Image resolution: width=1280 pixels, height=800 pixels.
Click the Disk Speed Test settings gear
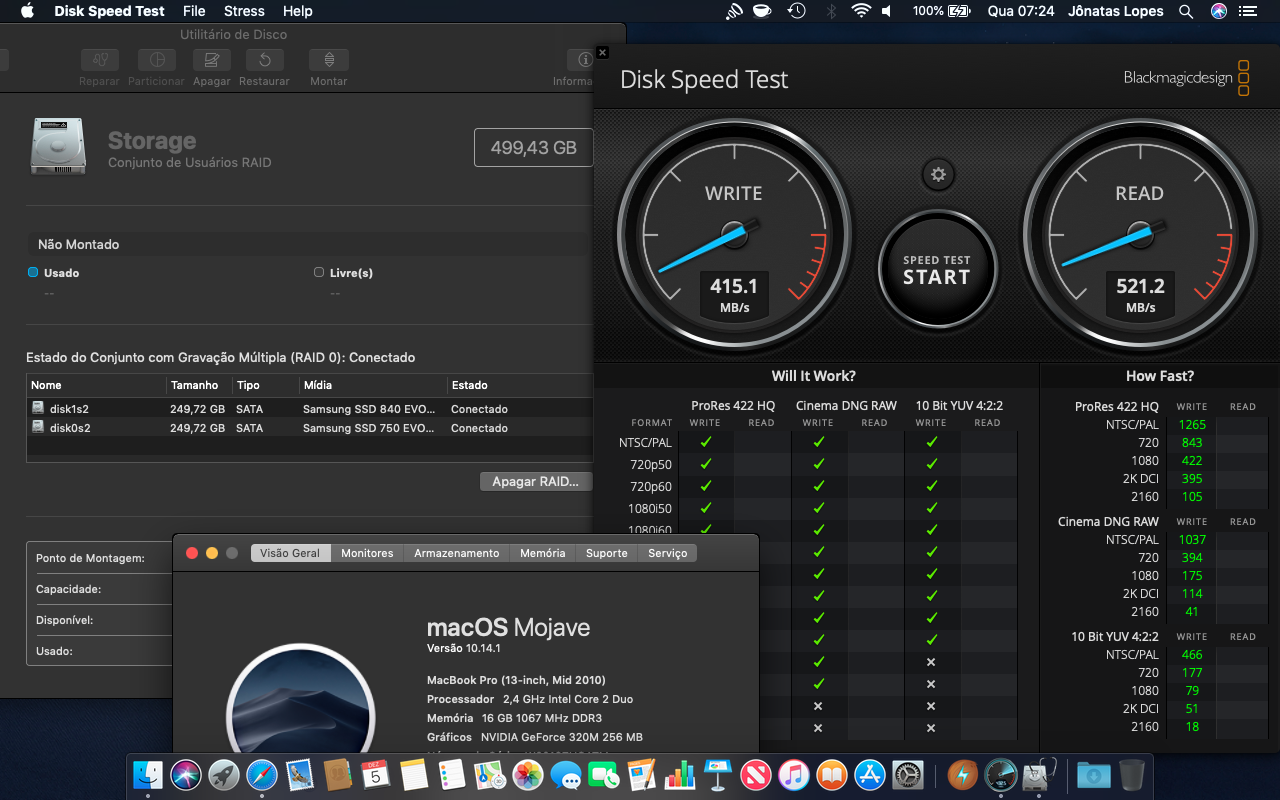click(937, 175)
